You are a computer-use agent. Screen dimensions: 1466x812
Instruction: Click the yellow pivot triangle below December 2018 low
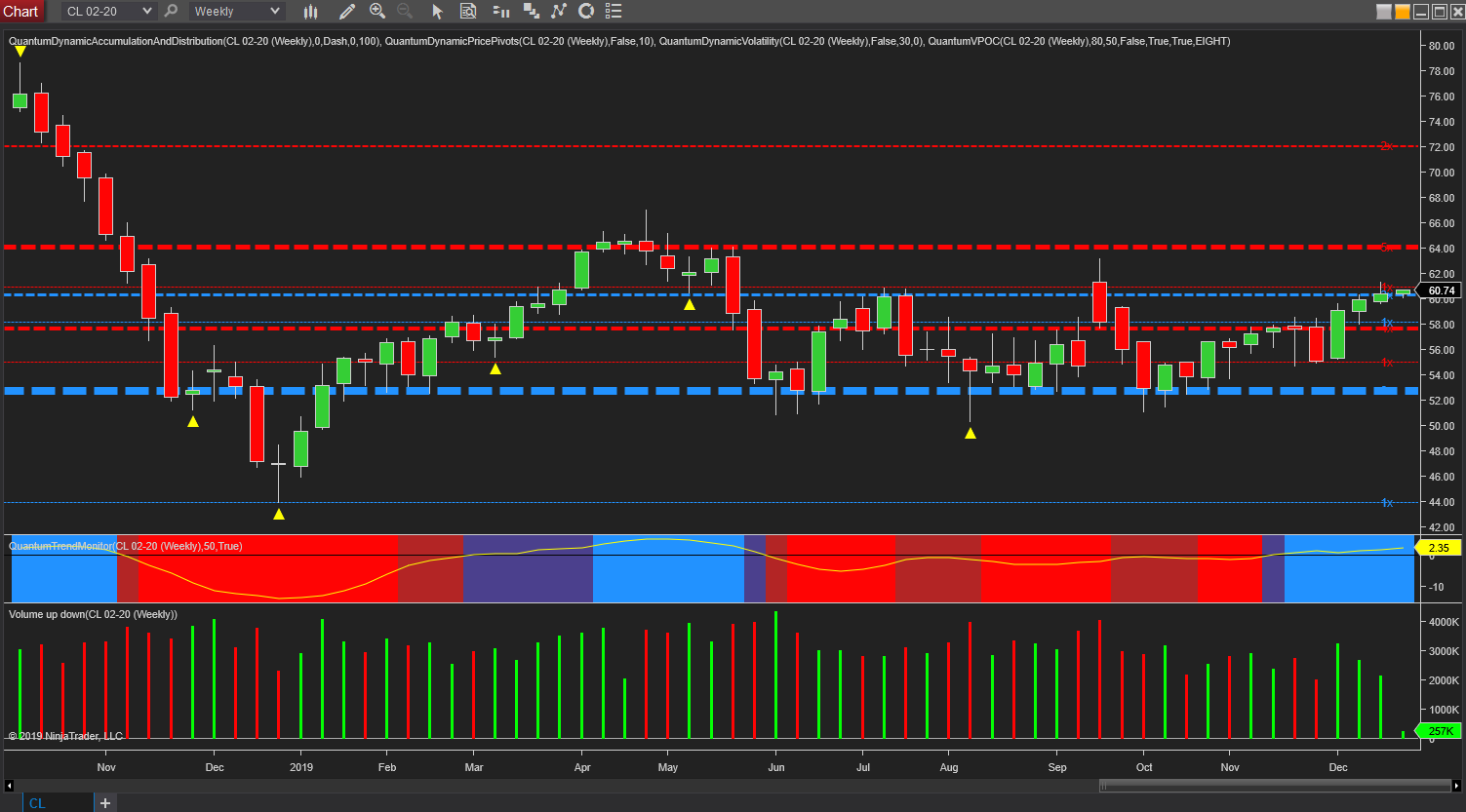(279, 514)
